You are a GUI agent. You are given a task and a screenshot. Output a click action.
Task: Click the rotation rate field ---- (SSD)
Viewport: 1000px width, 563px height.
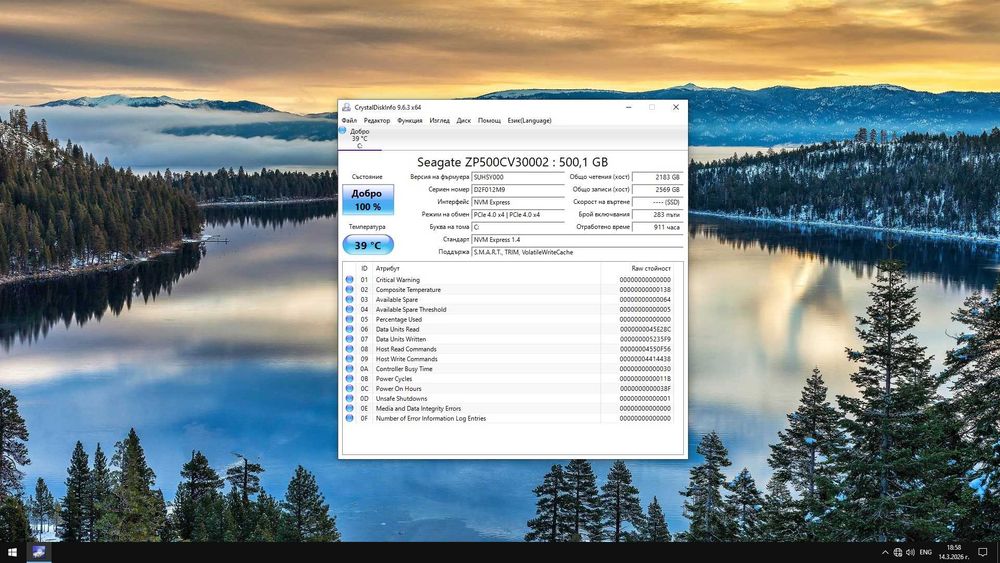tap(658, 202)
